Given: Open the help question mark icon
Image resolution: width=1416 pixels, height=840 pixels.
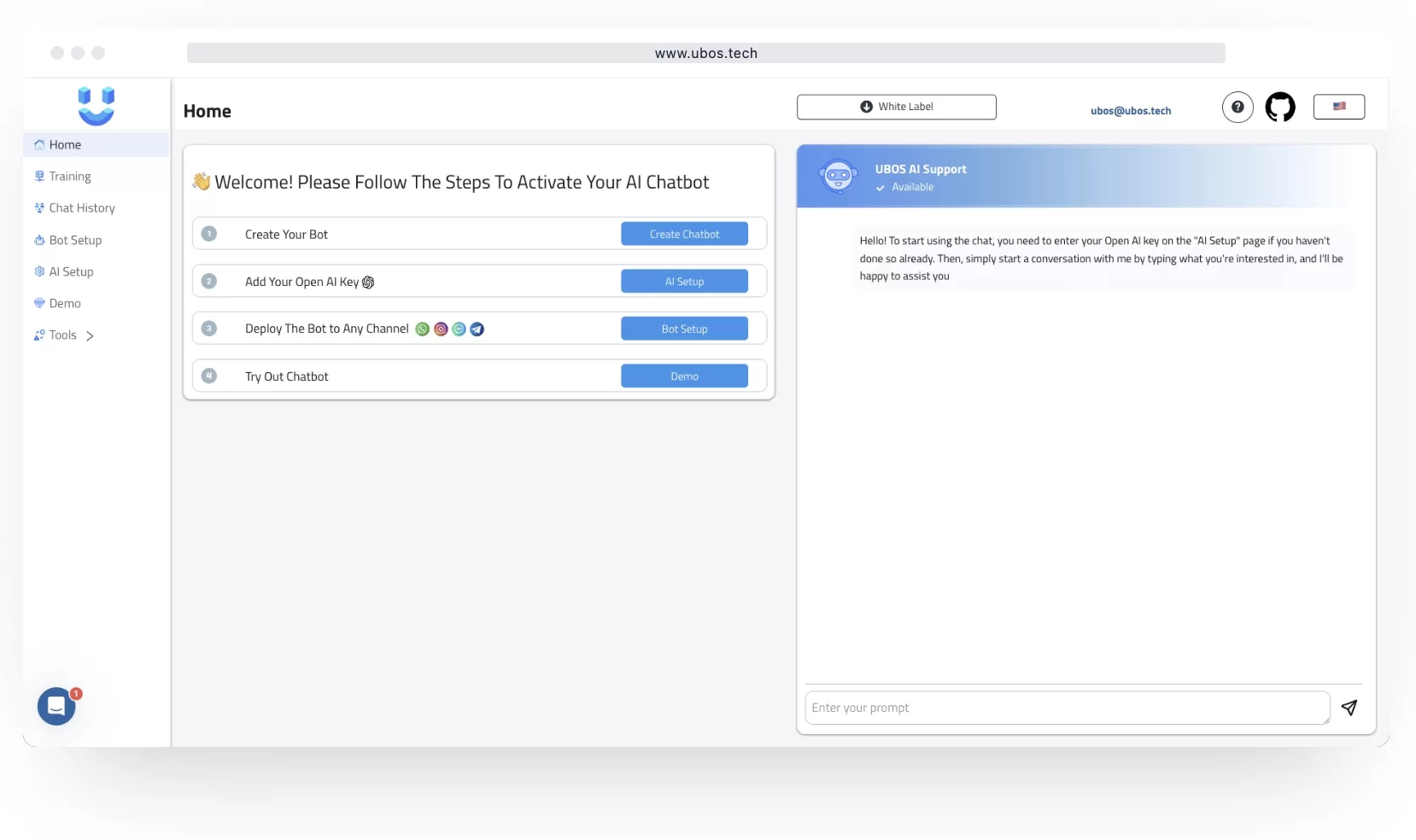Looking at the screenshot, I should (1238, 108).
